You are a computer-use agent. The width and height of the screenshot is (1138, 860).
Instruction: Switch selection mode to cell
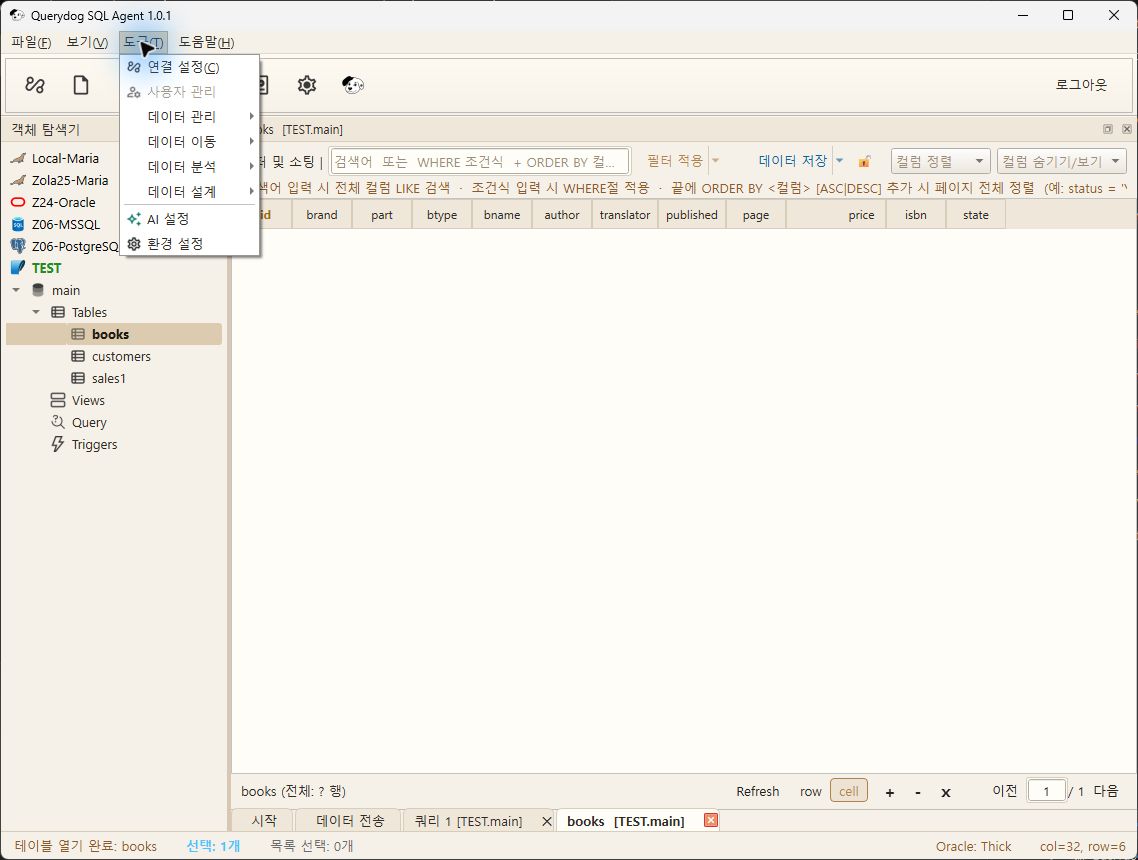849,791
